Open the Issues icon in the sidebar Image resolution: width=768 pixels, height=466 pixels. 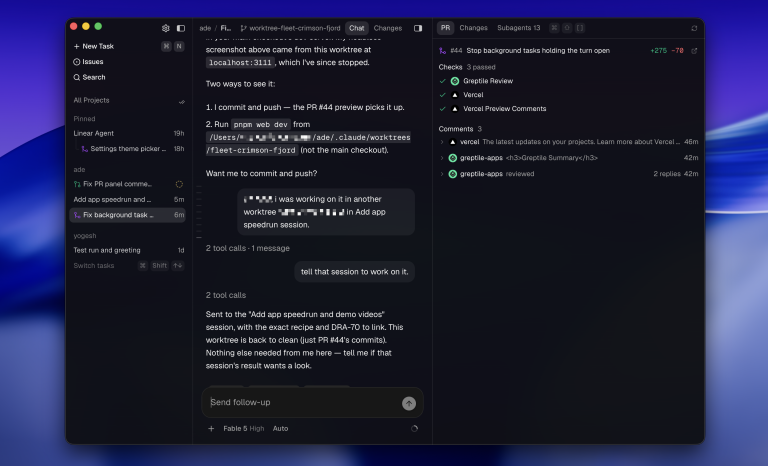(x=76, y=62)
